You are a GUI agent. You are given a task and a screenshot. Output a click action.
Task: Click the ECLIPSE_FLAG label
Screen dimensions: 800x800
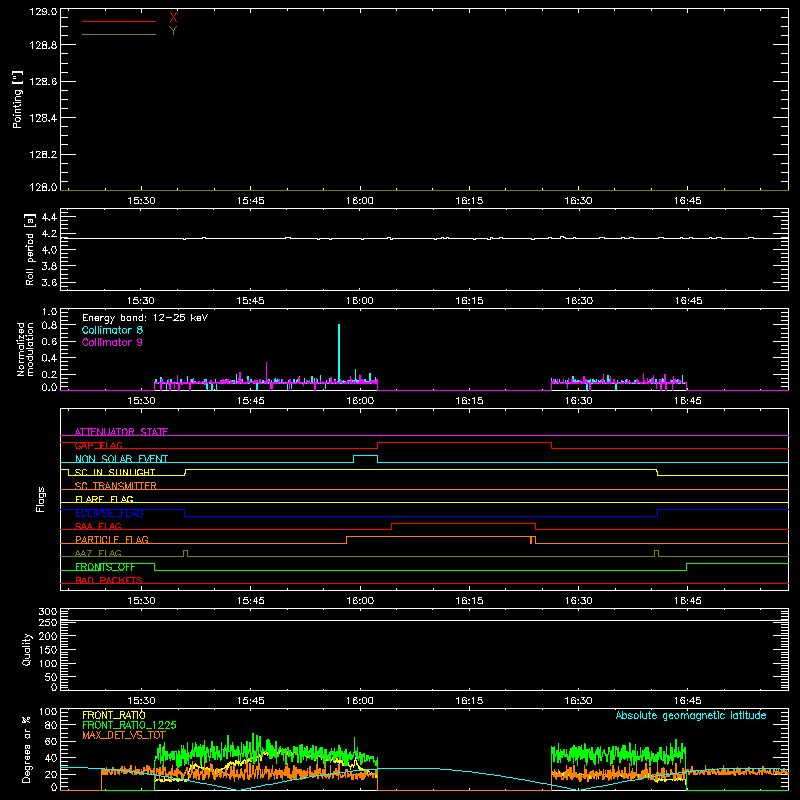click(109, 513)
